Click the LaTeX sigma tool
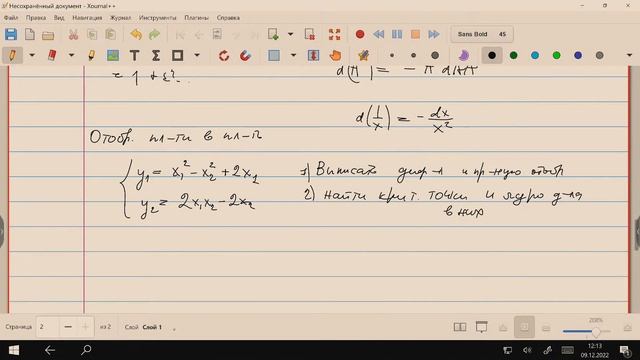 tap(156, 56)
